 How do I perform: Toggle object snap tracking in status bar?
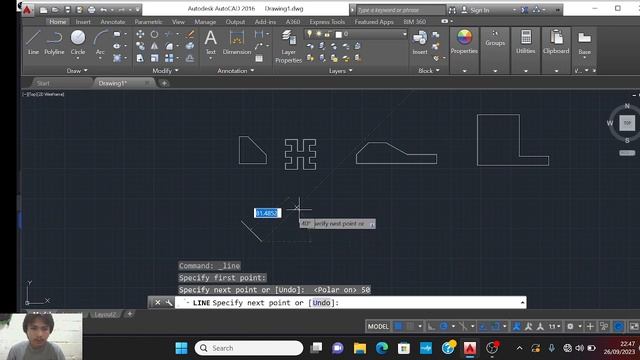(483, 326)
